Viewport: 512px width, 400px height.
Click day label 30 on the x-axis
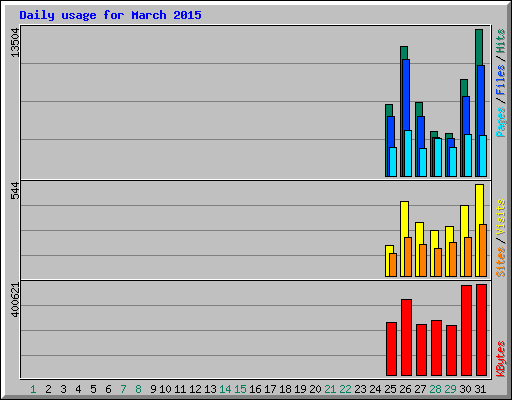tap(465, 389)
